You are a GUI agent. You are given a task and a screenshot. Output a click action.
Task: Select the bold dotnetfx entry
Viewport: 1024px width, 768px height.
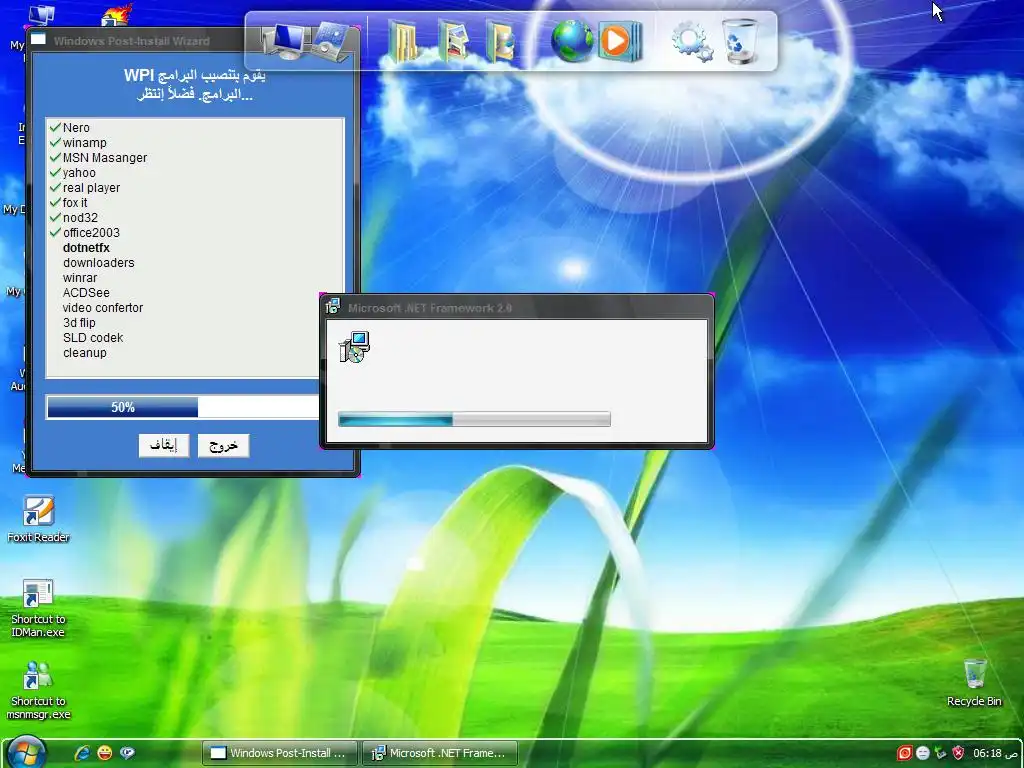coord(86,248)
